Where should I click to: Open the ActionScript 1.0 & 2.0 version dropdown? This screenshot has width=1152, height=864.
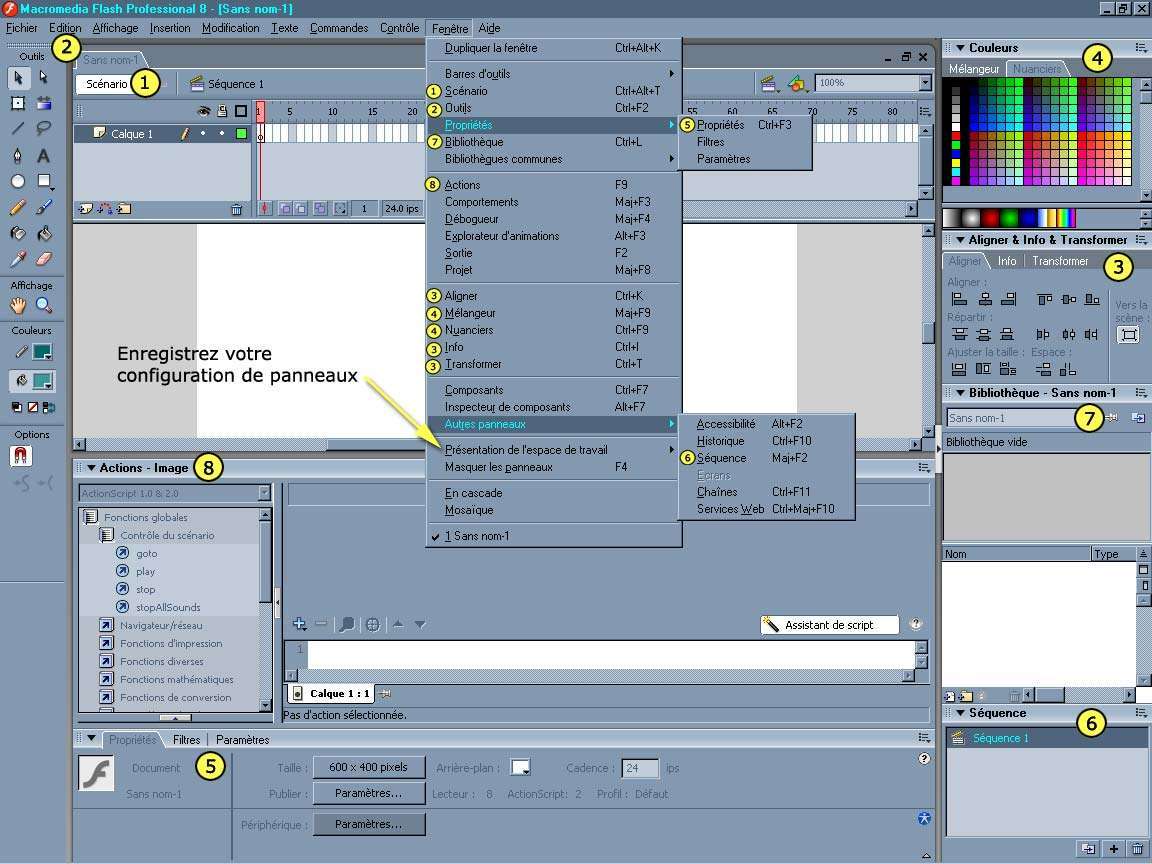pyautogui.click(x=264, y=493)
